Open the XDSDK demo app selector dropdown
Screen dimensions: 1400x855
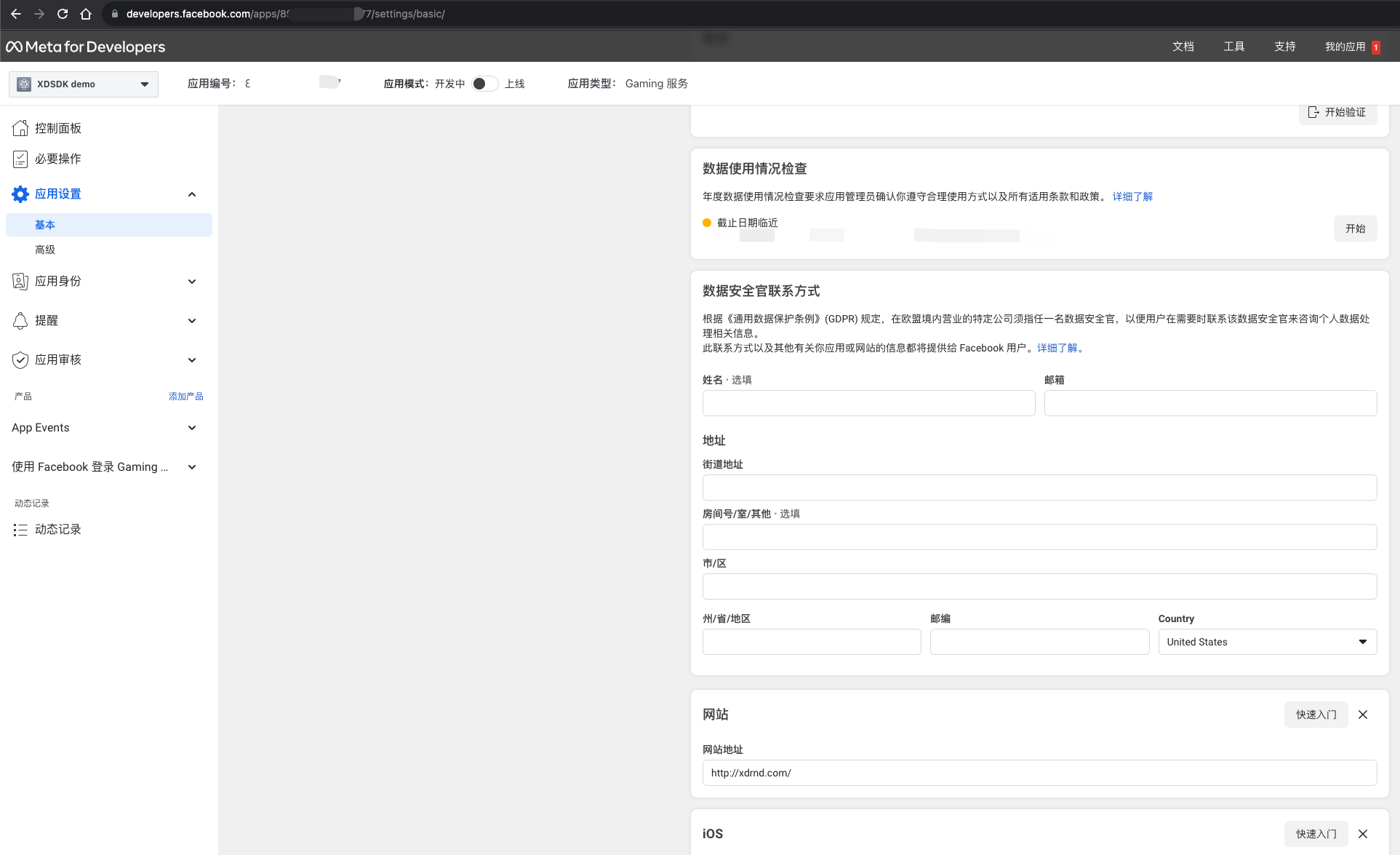84,84
